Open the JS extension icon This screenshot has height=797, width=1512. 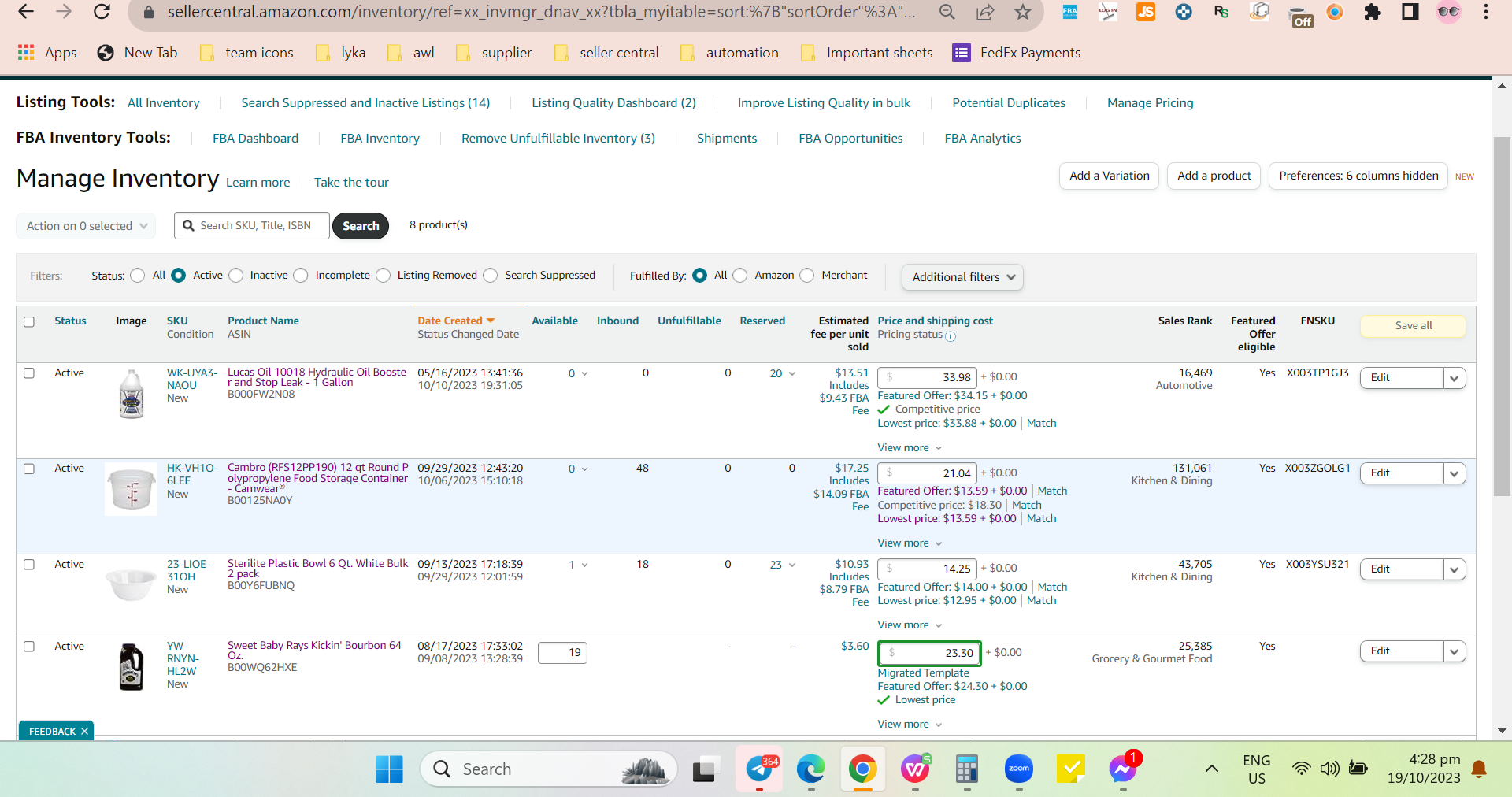[x=1146, y=12]
